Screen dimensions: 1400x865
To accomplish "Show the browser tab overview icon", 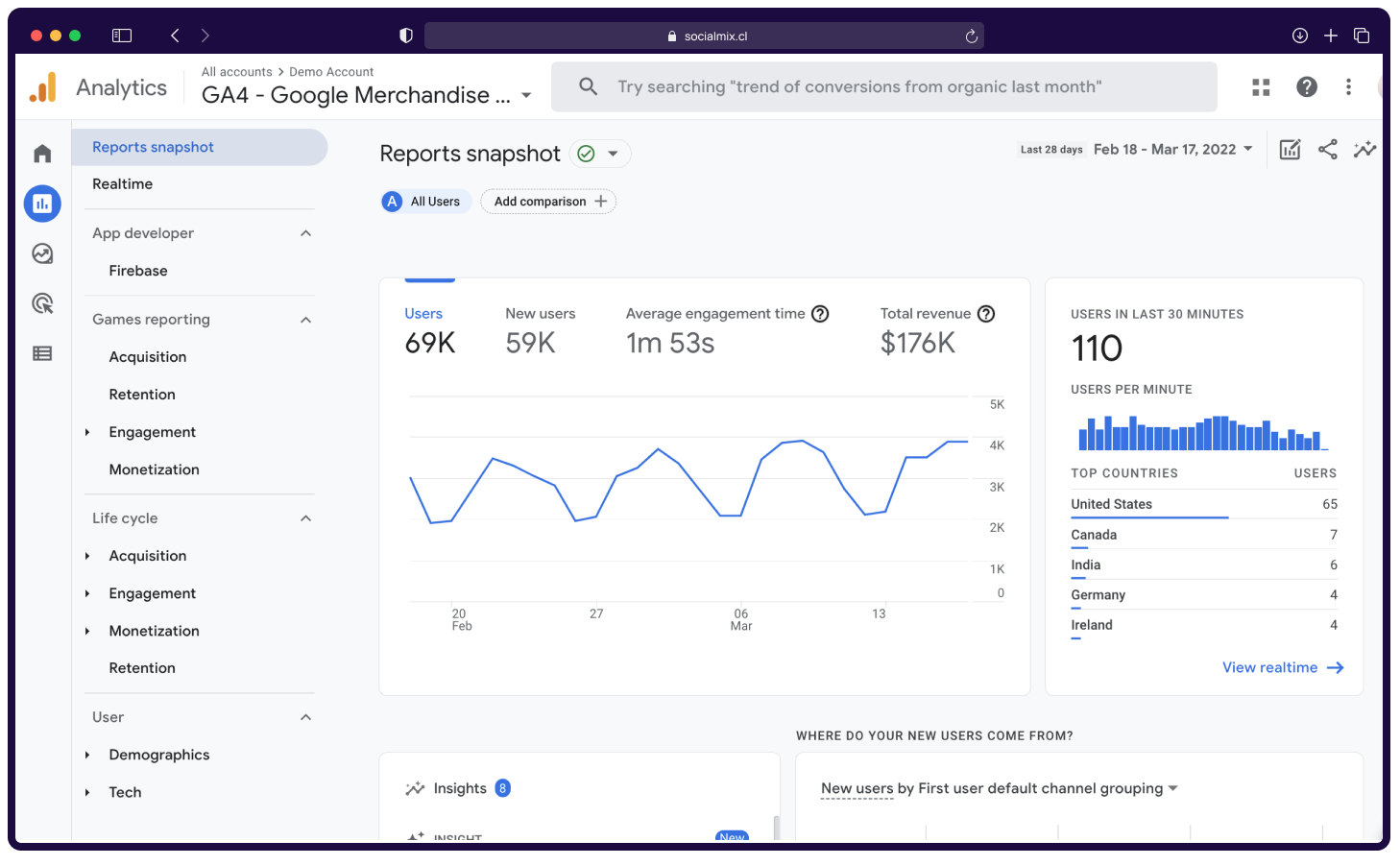I will coord(1362,36).
